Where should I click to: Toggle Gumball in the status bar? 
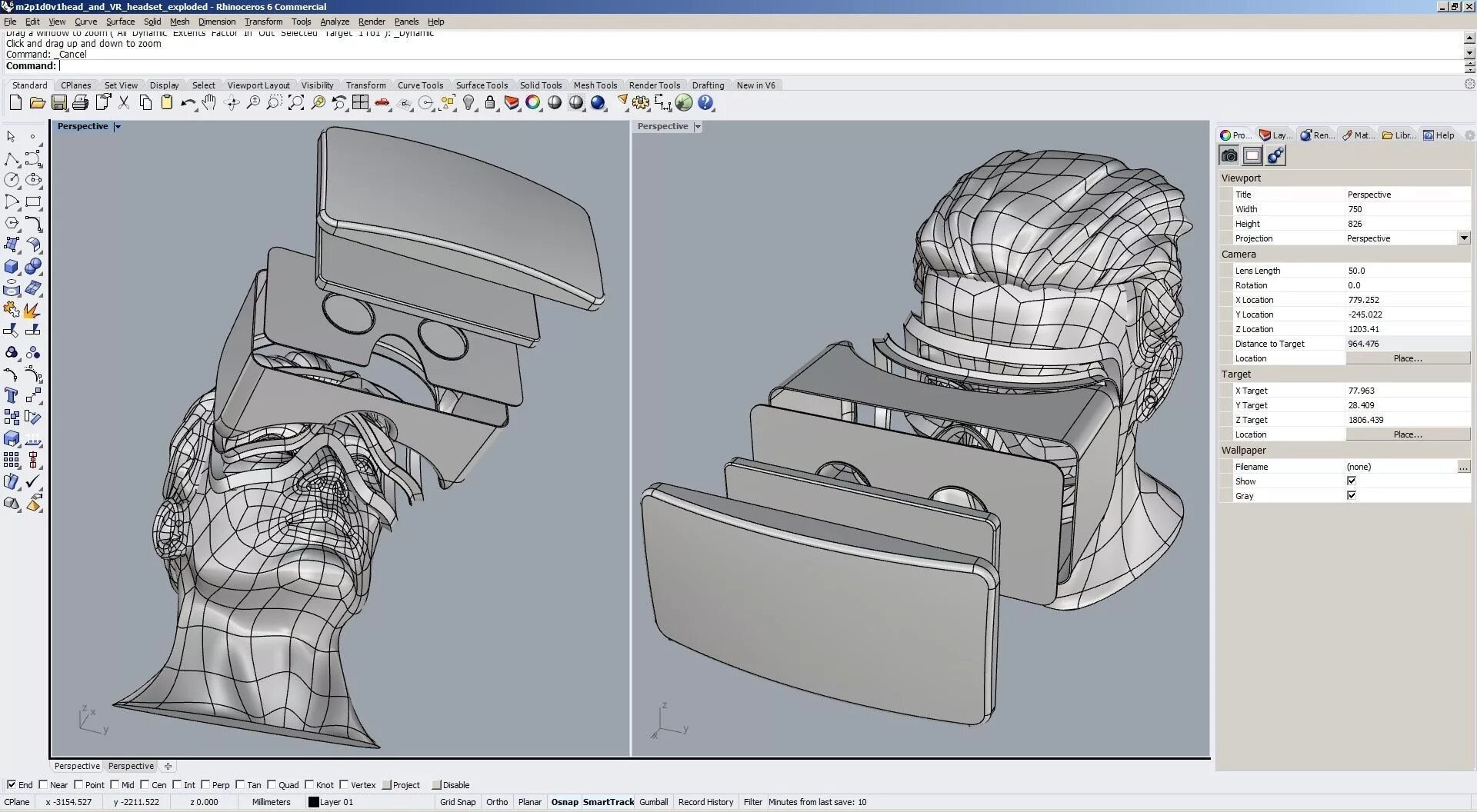(653, 802)
